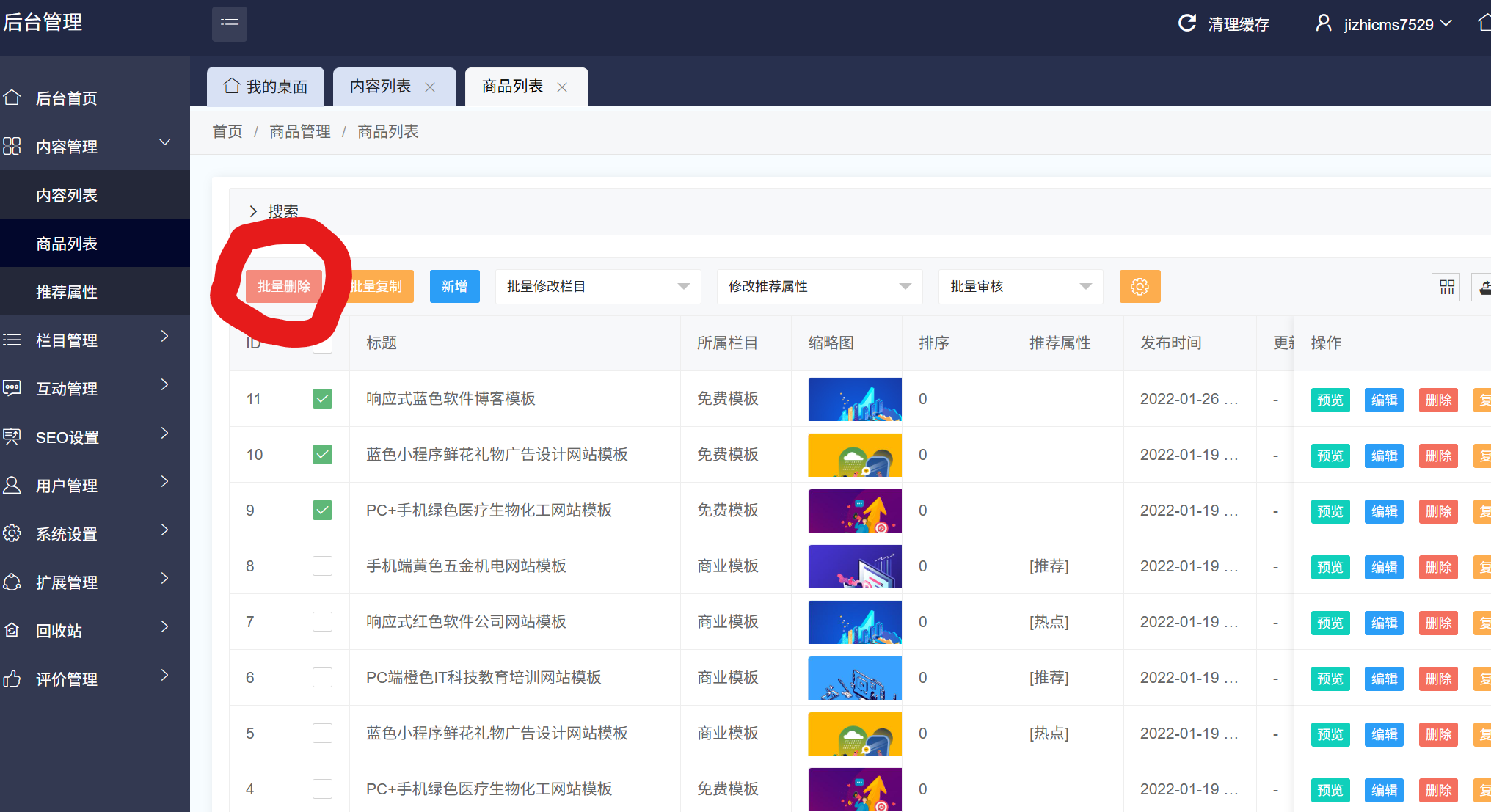Toggle the sidebar collapse menu icon
The width and height of the screenshot is (1491, 812).
click(229, 24)
